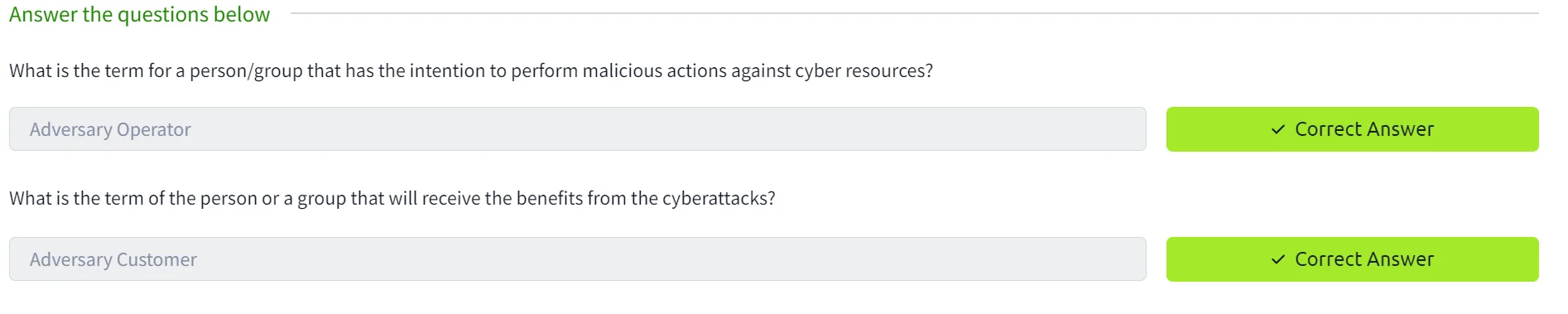Select the Adversary Customer answer field
The height and width of the screenshot is (314, 1568).
pyautogui.click(x=578, y=259)
